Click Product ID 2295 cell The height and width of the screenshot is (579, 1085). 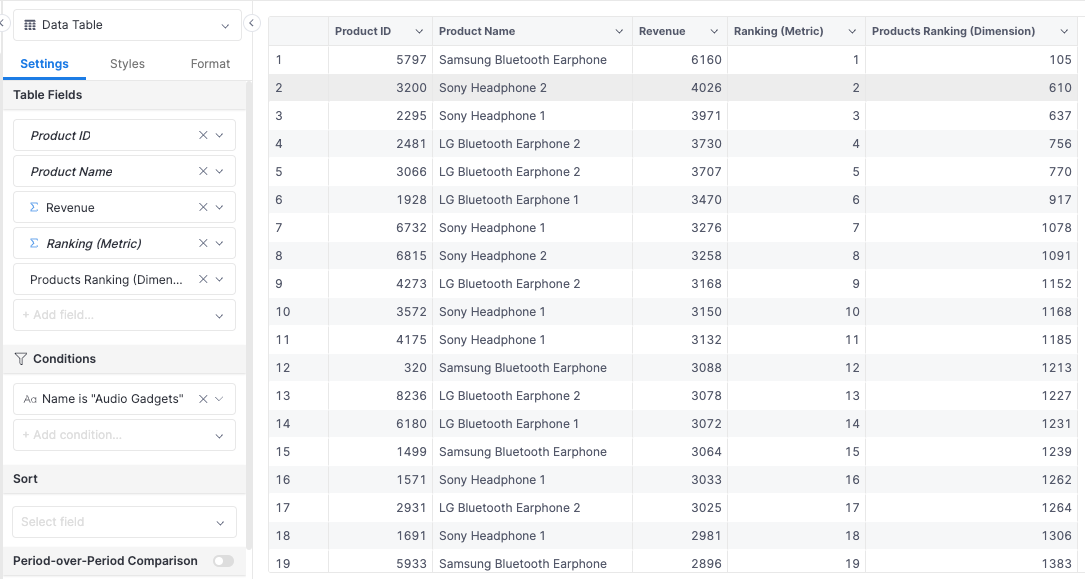point(381,116)
